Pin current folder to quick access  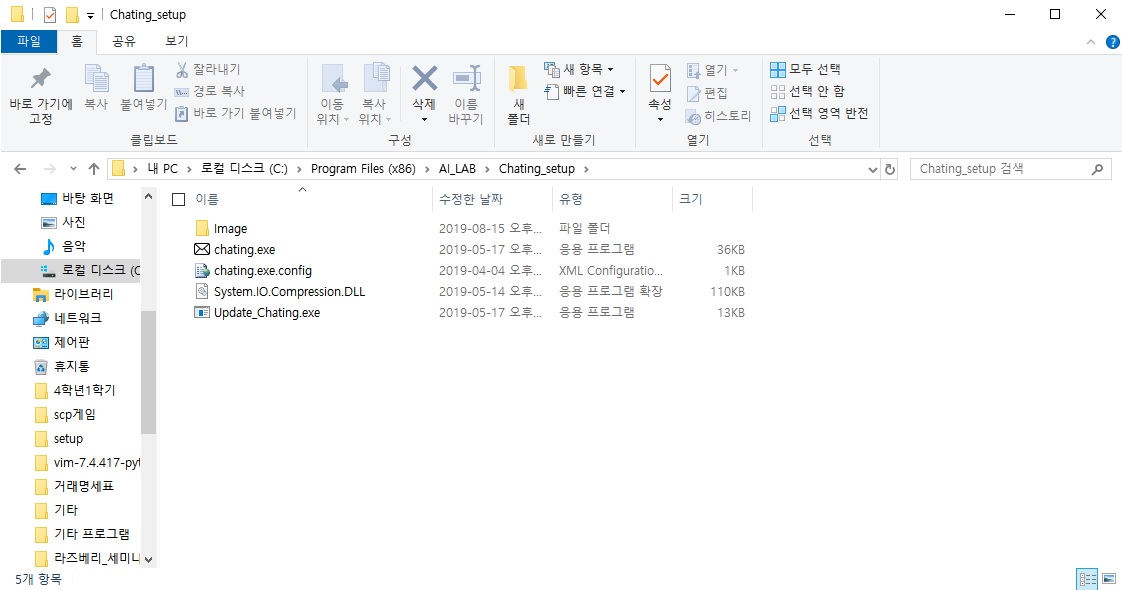[40, 95]
